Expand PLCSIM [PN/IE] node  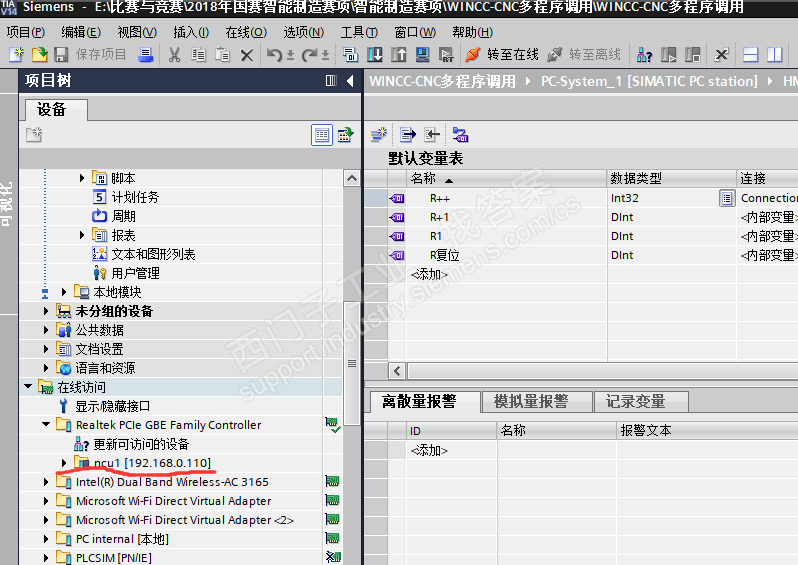coord(46,557)
